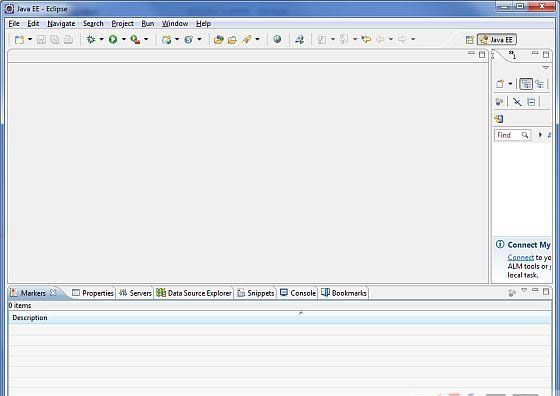Expand the arrow next to Find field
Screen dimensions: 560x396
540,135
